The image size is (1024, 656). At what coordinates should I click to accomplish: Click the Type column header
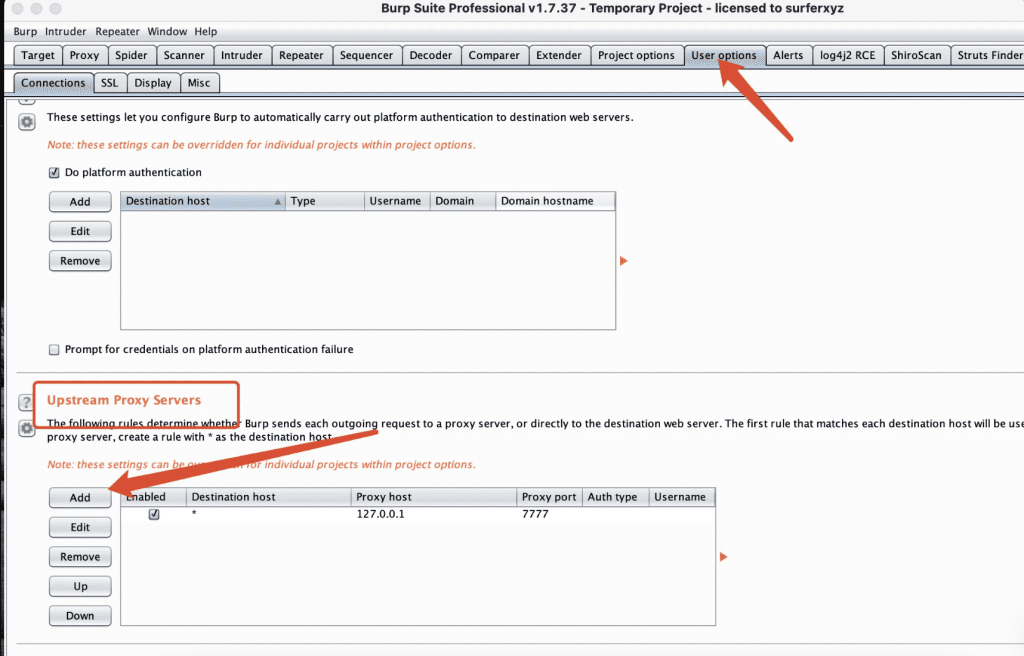pos(325,201)
